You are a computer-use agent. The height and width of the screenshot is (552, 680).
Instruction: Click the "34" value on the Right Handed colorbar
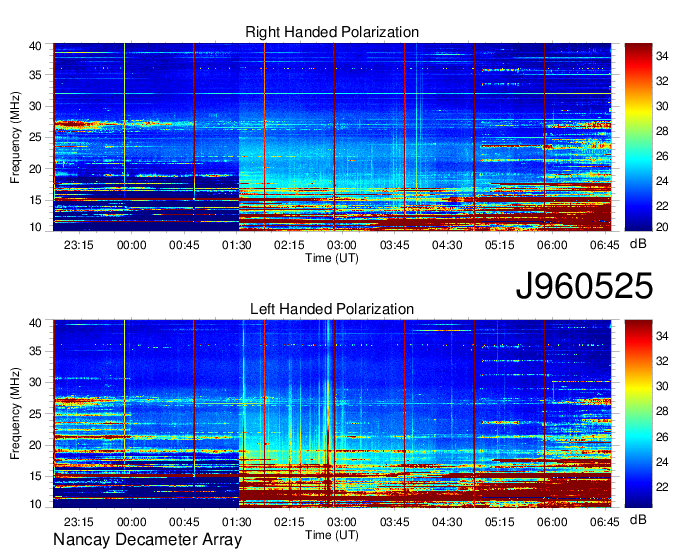click(662, 56)
